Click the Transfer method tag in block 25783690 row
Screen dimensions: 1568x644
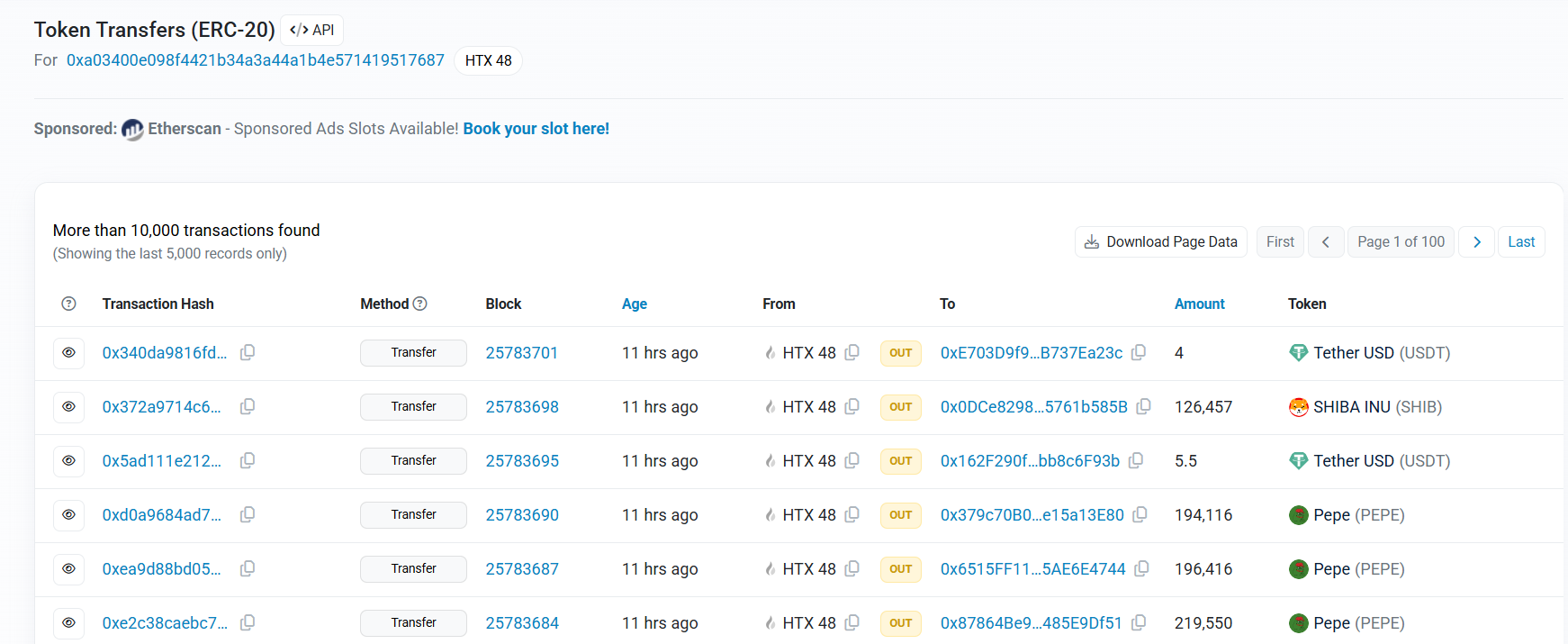[x=413, y=515]
